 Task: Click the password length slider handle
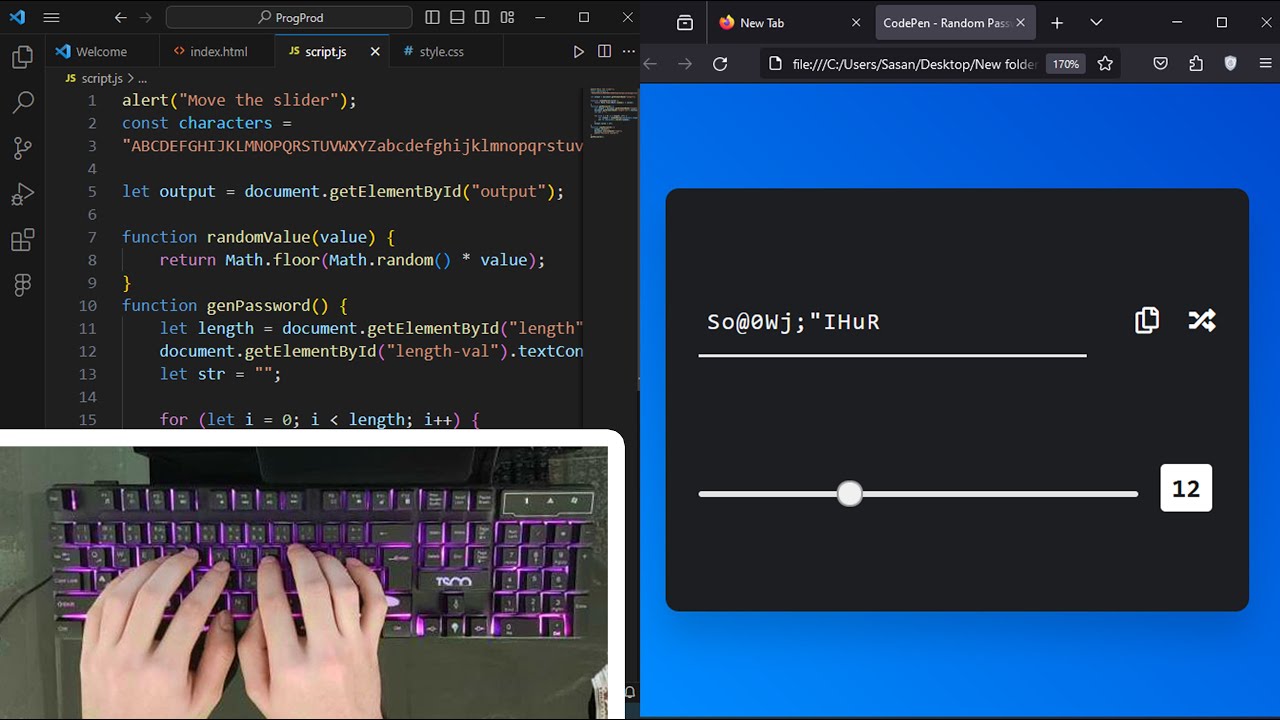click(x=849, y=494)
